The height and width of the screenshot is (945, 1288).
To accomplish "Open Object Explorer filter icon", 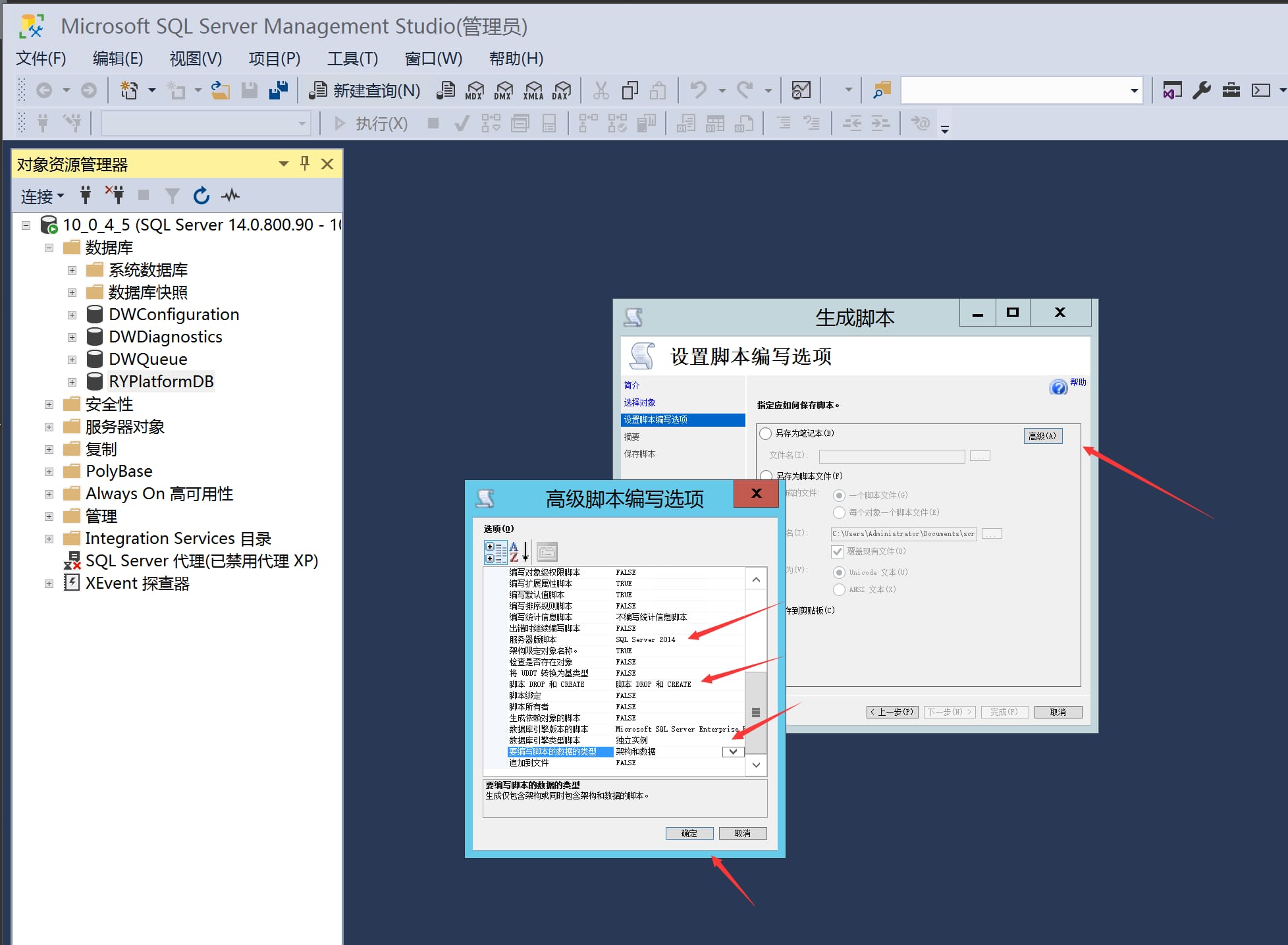I will click(x=172, y=195).
